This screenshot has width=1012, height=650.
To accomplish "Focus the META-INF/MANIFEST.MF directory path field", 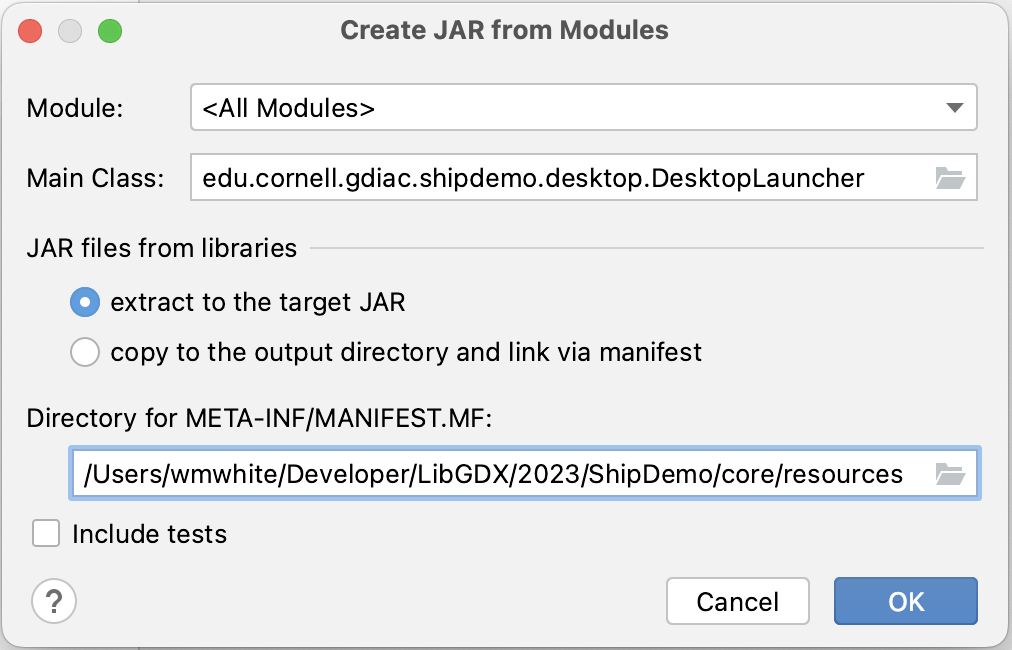I will (495, 474).
